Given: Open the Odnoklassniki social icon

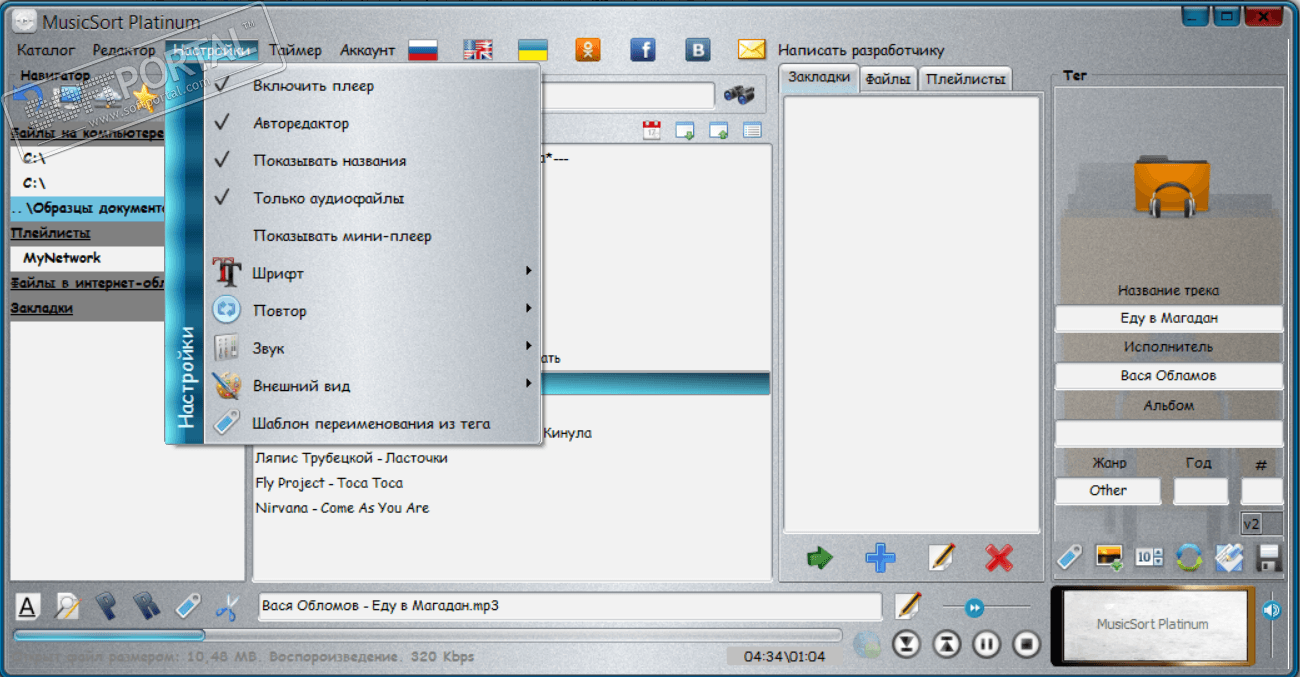Looking at the screenshot, I should click(588, 50).
